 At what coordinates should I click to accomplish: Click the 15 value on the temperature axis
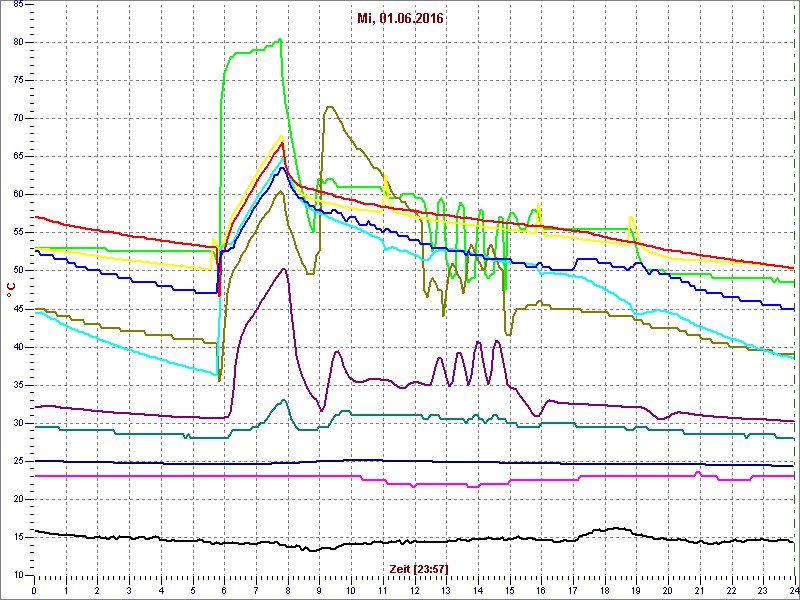pyautogui.click(x=18, y=537)
